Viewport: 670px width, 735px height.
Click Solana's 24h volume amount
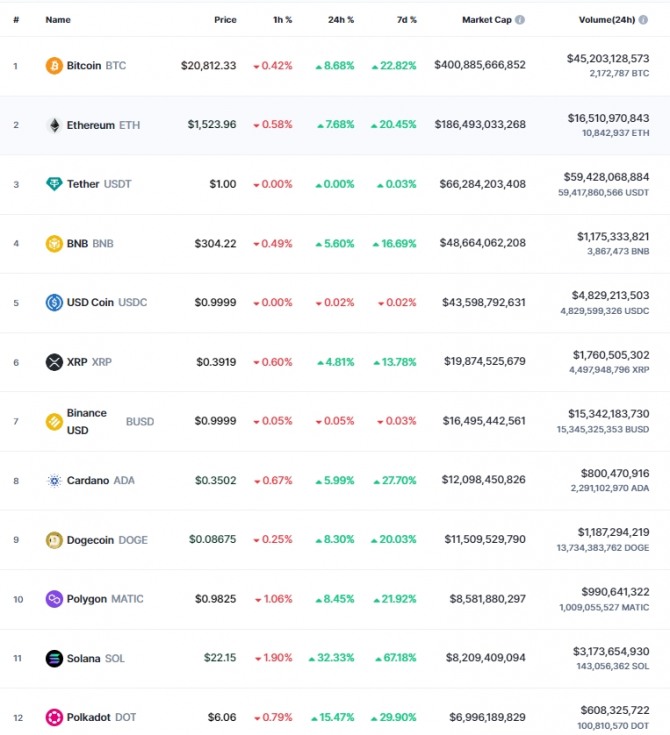[611, 652]
